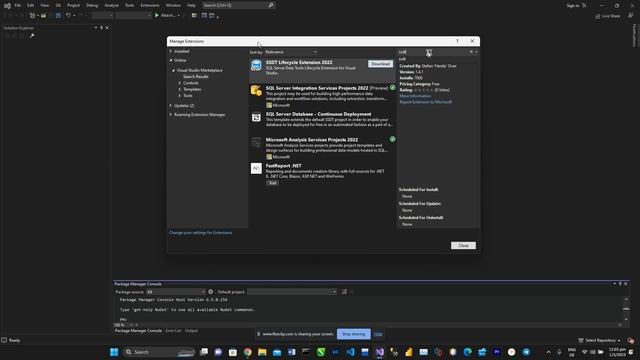Select the FastReport .NET extension icon
This screenshot has height=360, width=640.
pyautogui.click(x=256, y=168)
